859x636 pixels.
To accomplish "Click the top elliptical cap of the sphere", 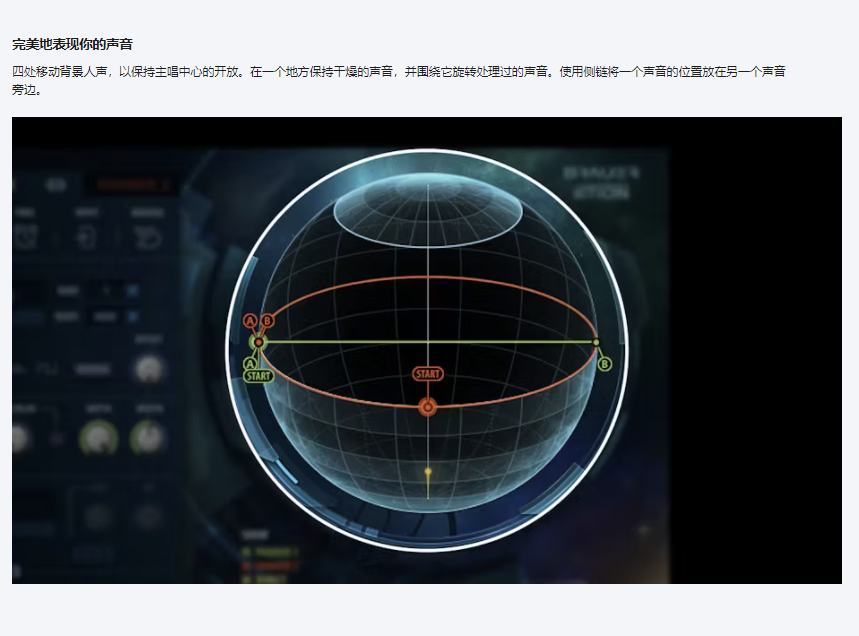I will [428, 210].
